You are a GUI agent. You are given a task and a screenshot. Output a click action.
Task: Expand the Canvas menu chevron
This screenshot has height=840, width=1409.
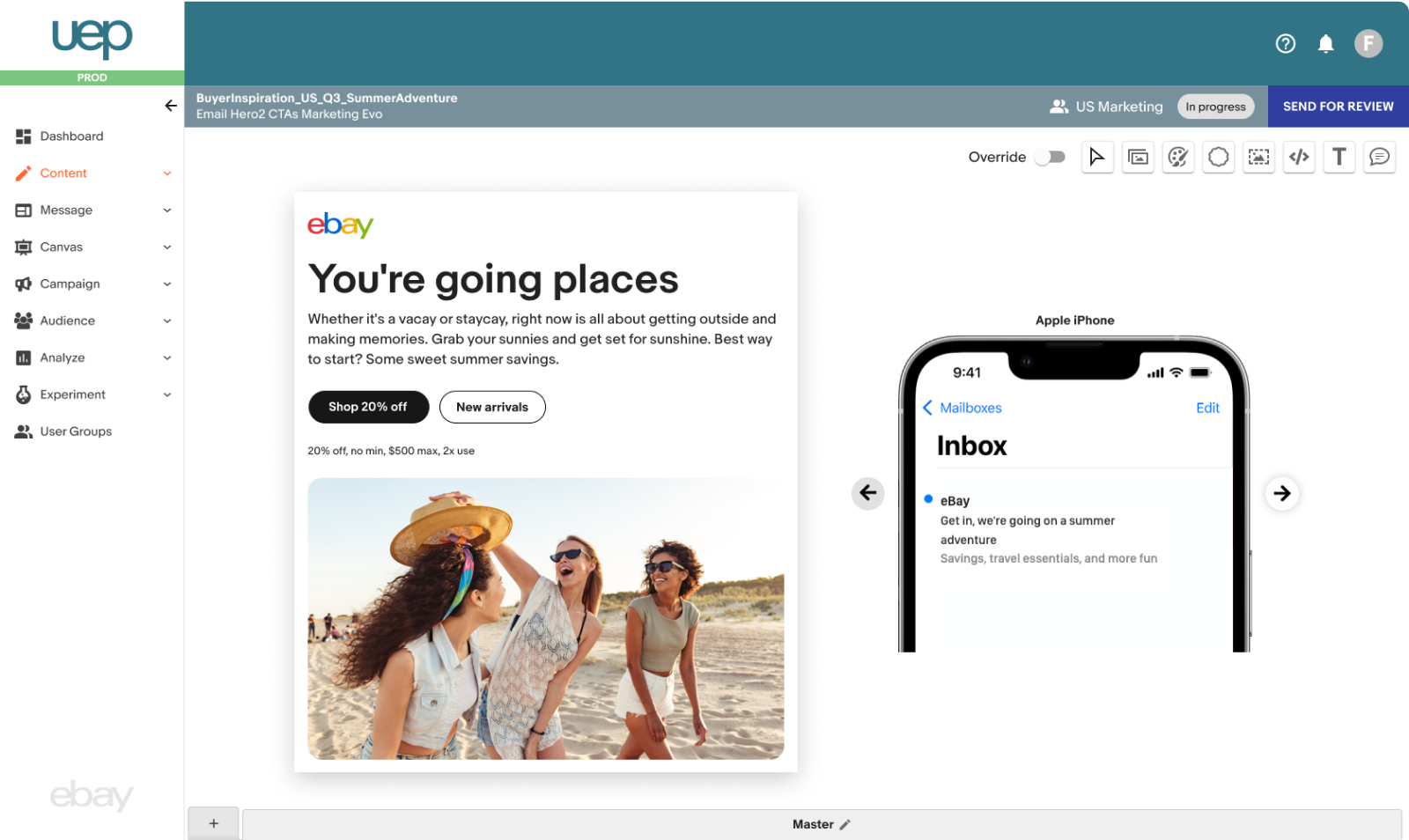pyautogui.click(x=167, y=247)
